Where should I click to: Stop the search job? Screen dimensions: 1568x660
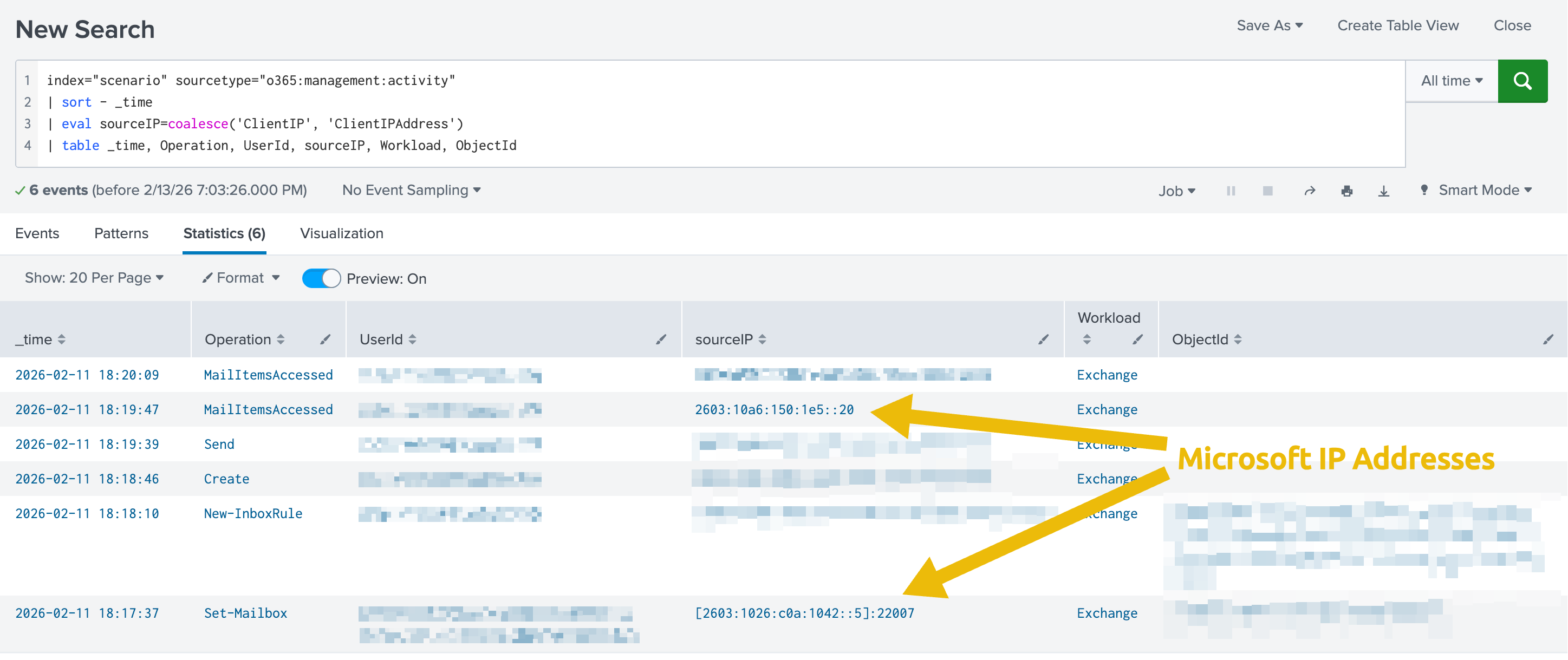coord(1268,191)
